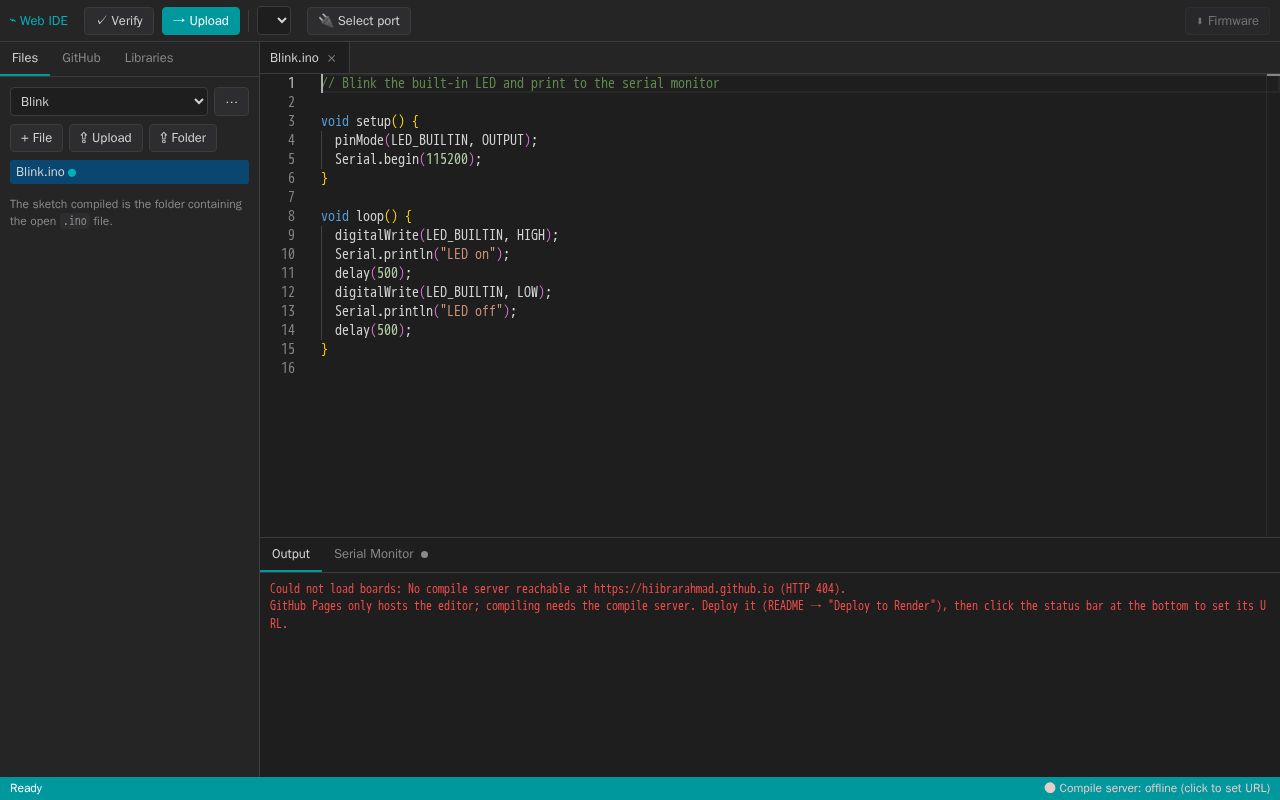Click the Compile server offline status
The width and height of the screenshot is (1280, 800).
1157,788
